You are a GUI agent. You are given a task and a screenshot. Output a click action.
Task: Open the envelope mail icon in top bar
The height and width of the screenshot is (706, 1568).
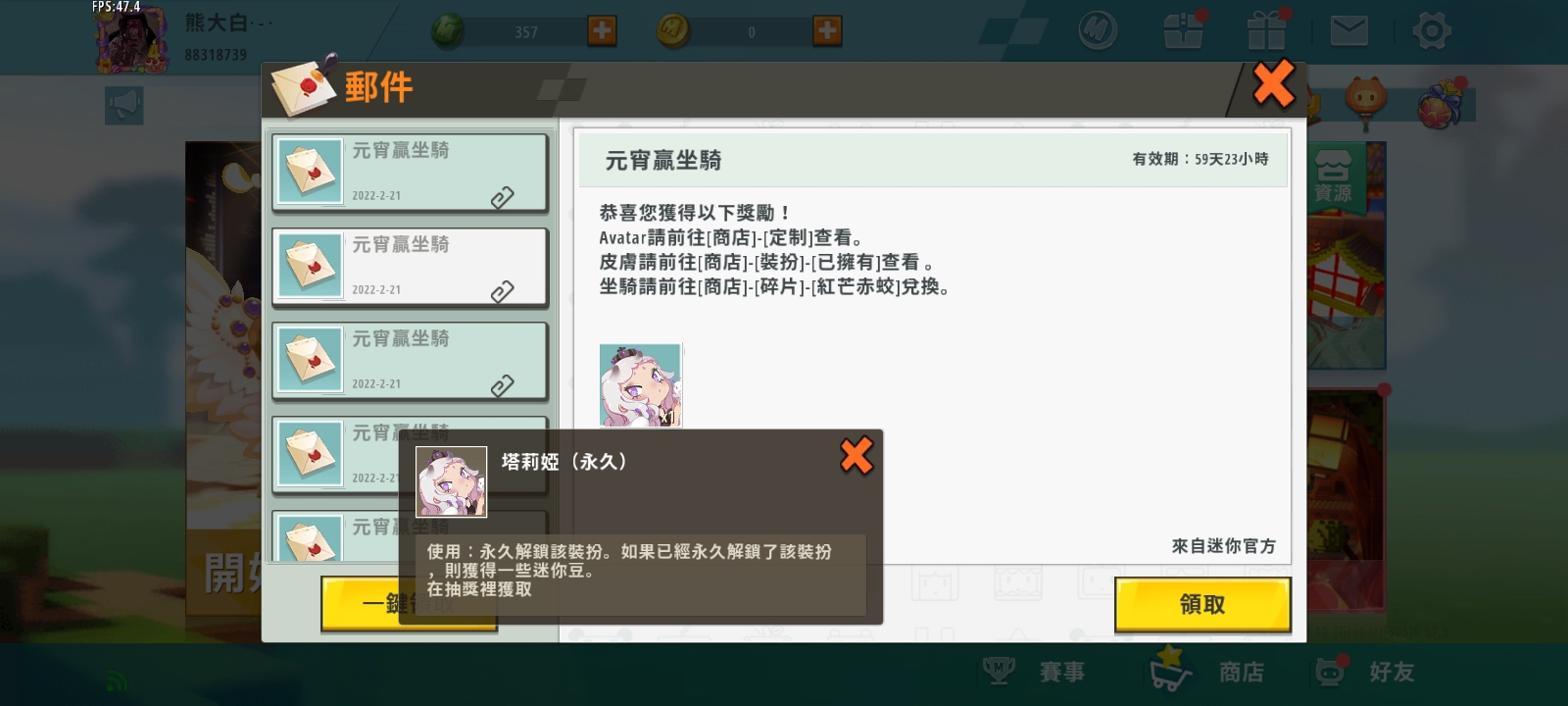click(1349, 31)
